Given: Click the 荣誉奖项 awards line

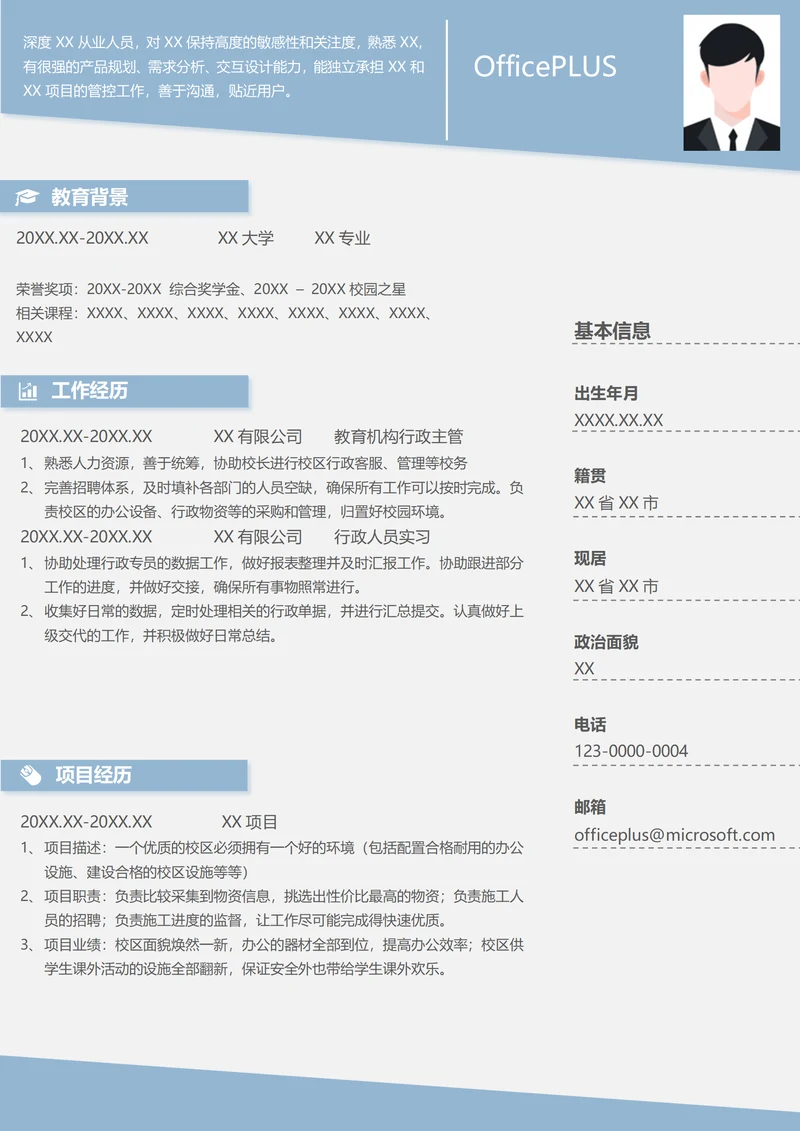Looking at the screenshot, I should (211, 290).
